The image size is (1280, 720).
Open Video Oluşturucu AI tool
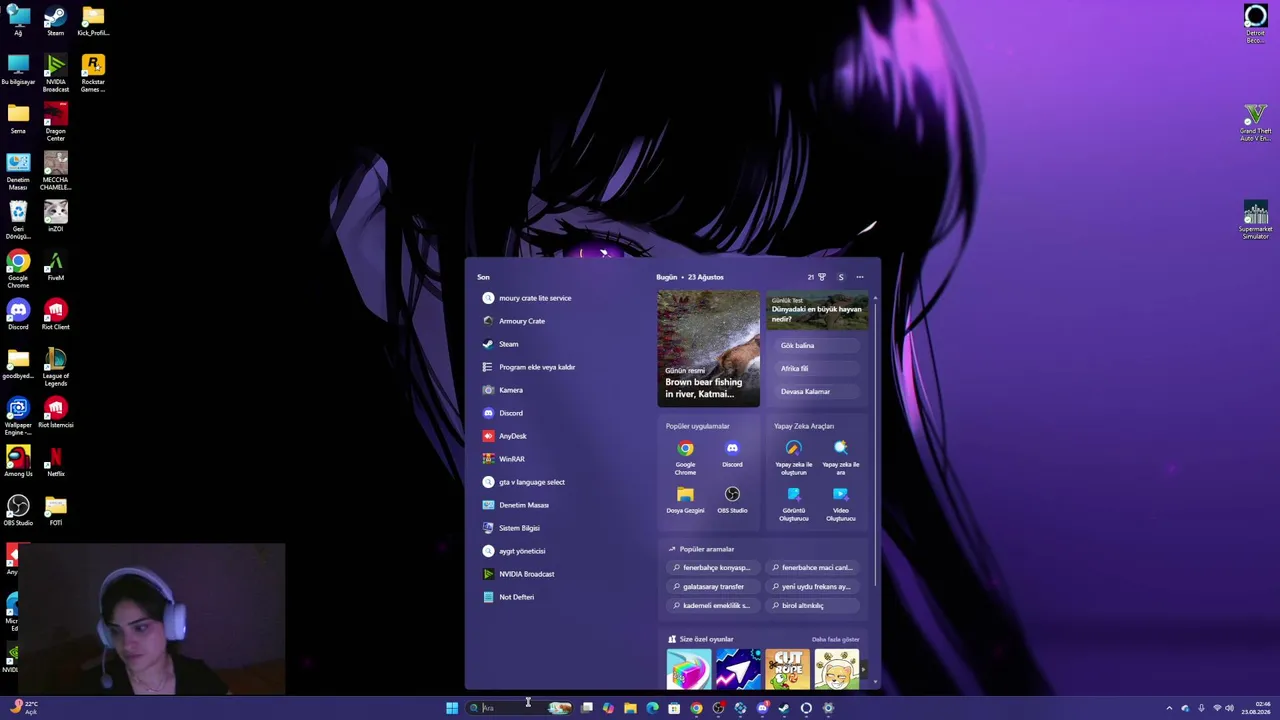point(840,504)
